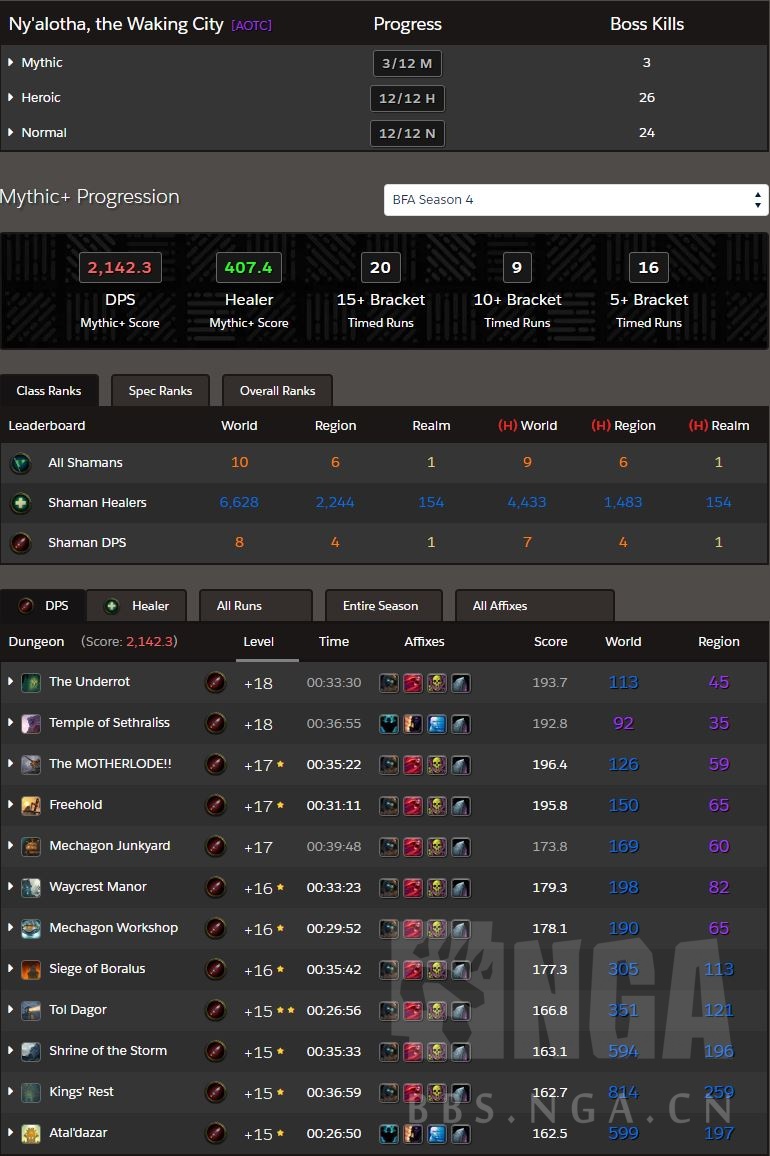Click the Freehold dungeon icon
Screen dimensions: 770x1156
(x=31, y=805)
